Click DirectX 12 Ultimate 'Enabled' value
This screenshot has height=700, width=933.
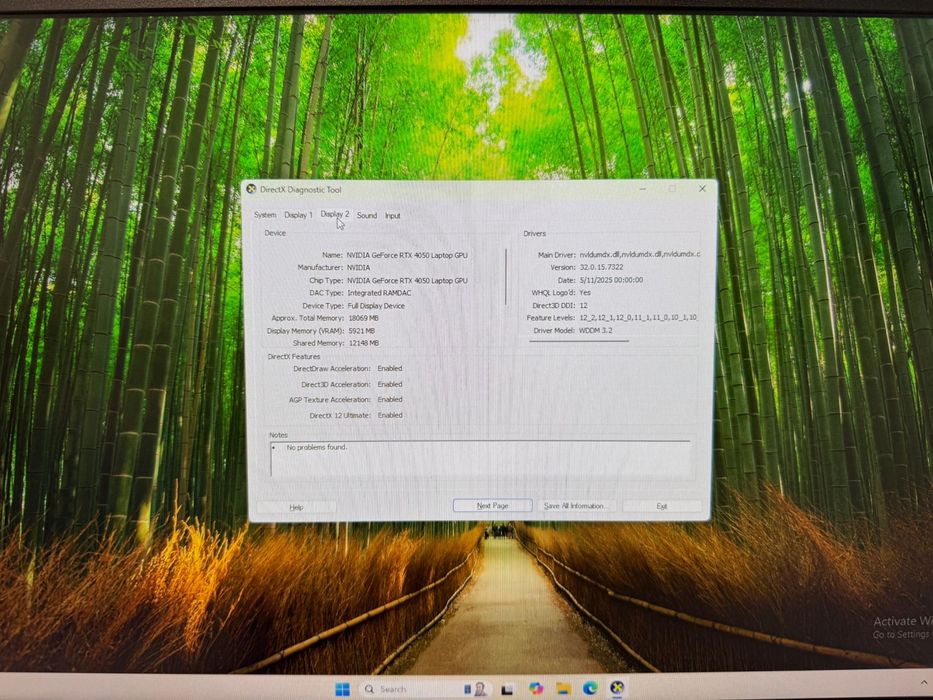coord(390,415)
